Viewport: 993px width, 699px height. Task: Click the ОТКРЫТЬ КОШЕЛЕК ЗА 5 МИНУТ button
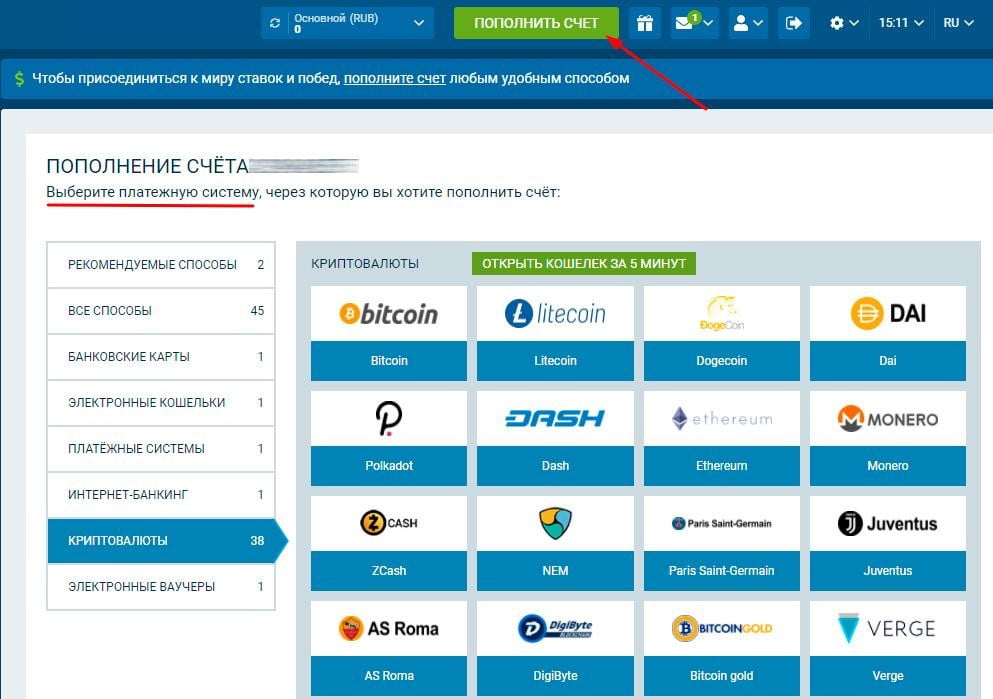tap(584, 264)
